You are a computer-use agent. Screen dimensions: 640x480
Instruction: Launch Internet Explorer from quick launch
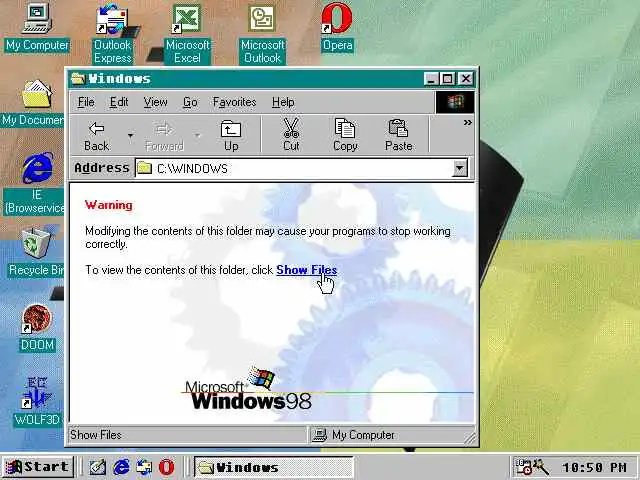click(x=121, y=467)
